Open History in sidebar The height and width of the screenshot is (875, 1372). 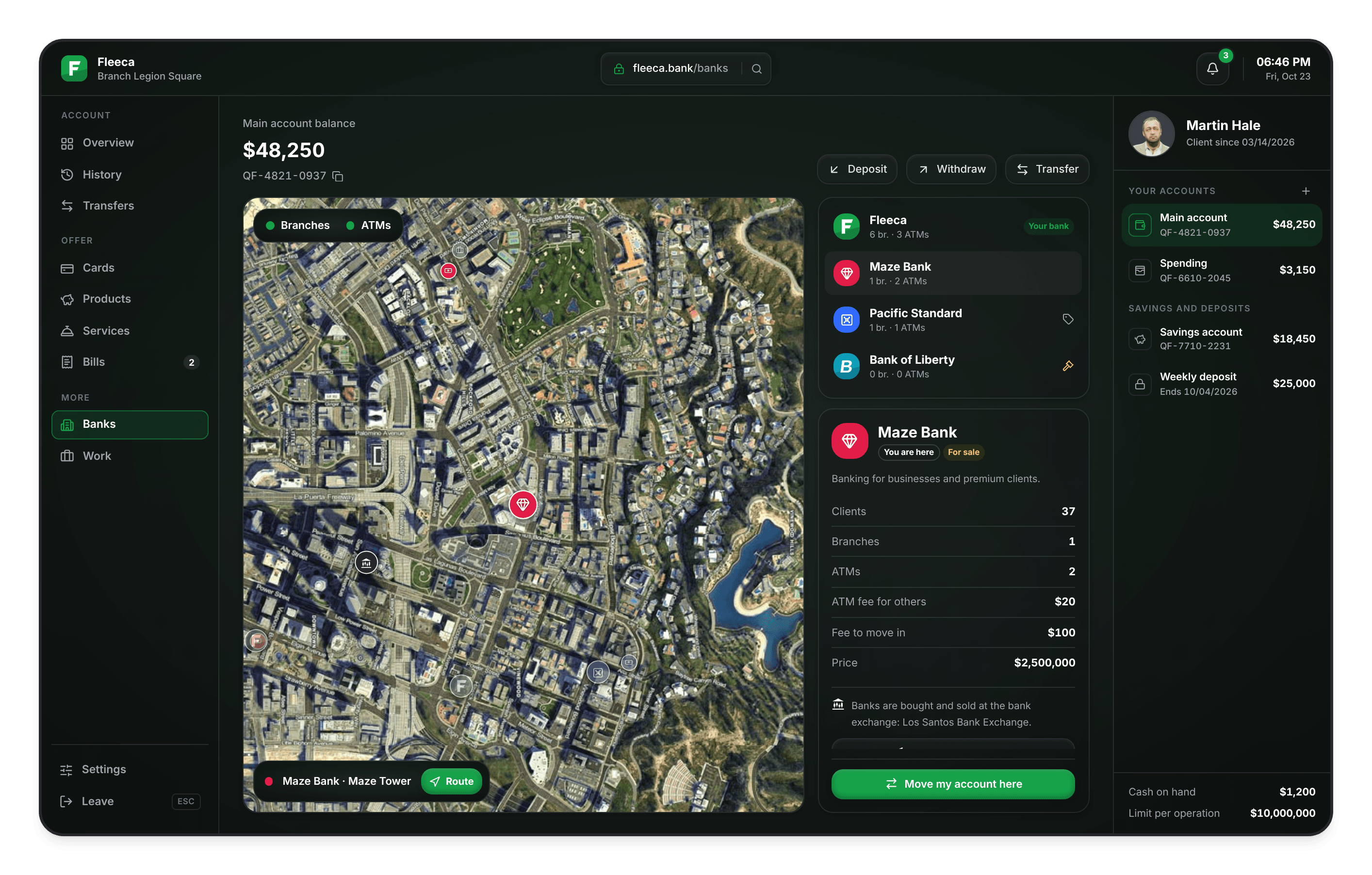(130, 175)
